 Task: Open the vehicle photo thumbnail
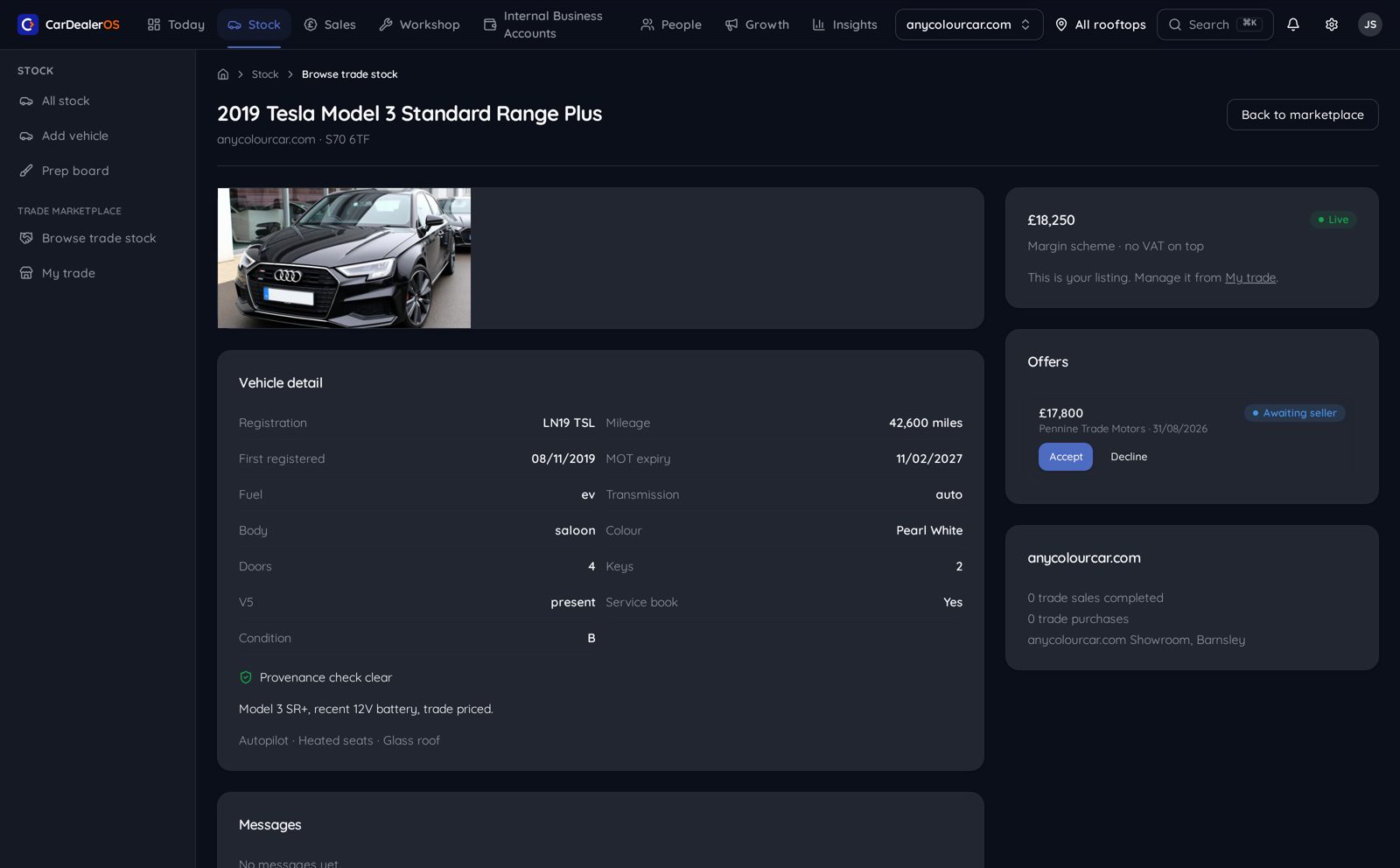coord(344,258)
